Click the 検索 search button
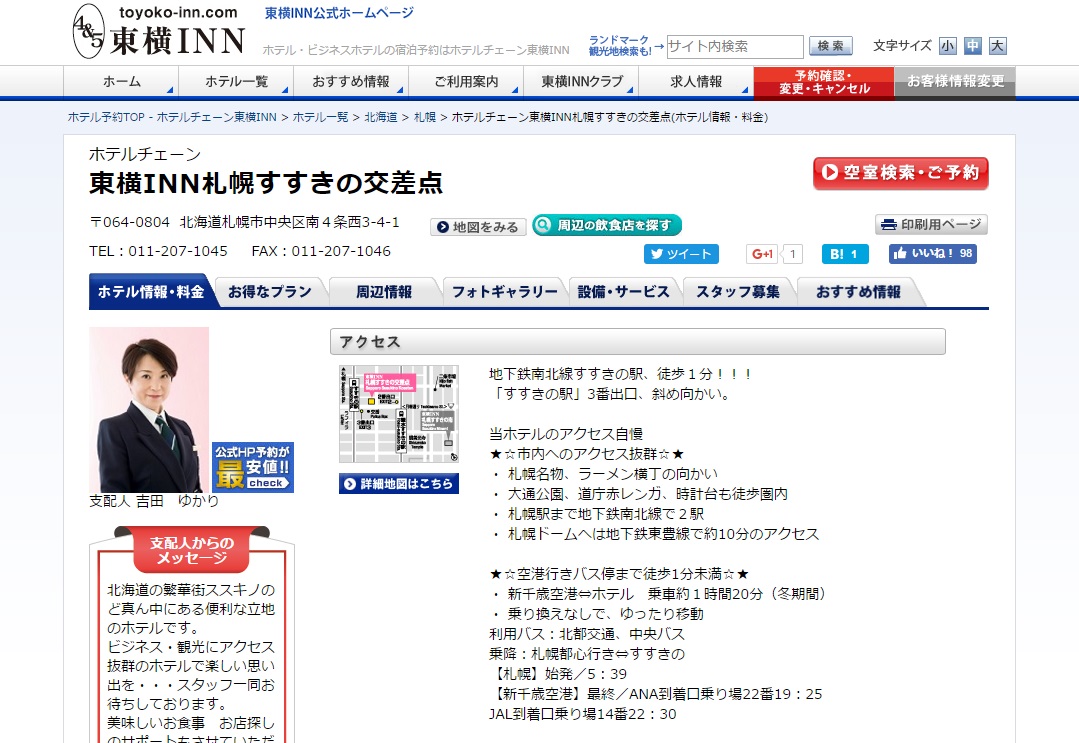The width and height of the screenshot is (1079, 743). pyautogui.click(x=831, y=46)
